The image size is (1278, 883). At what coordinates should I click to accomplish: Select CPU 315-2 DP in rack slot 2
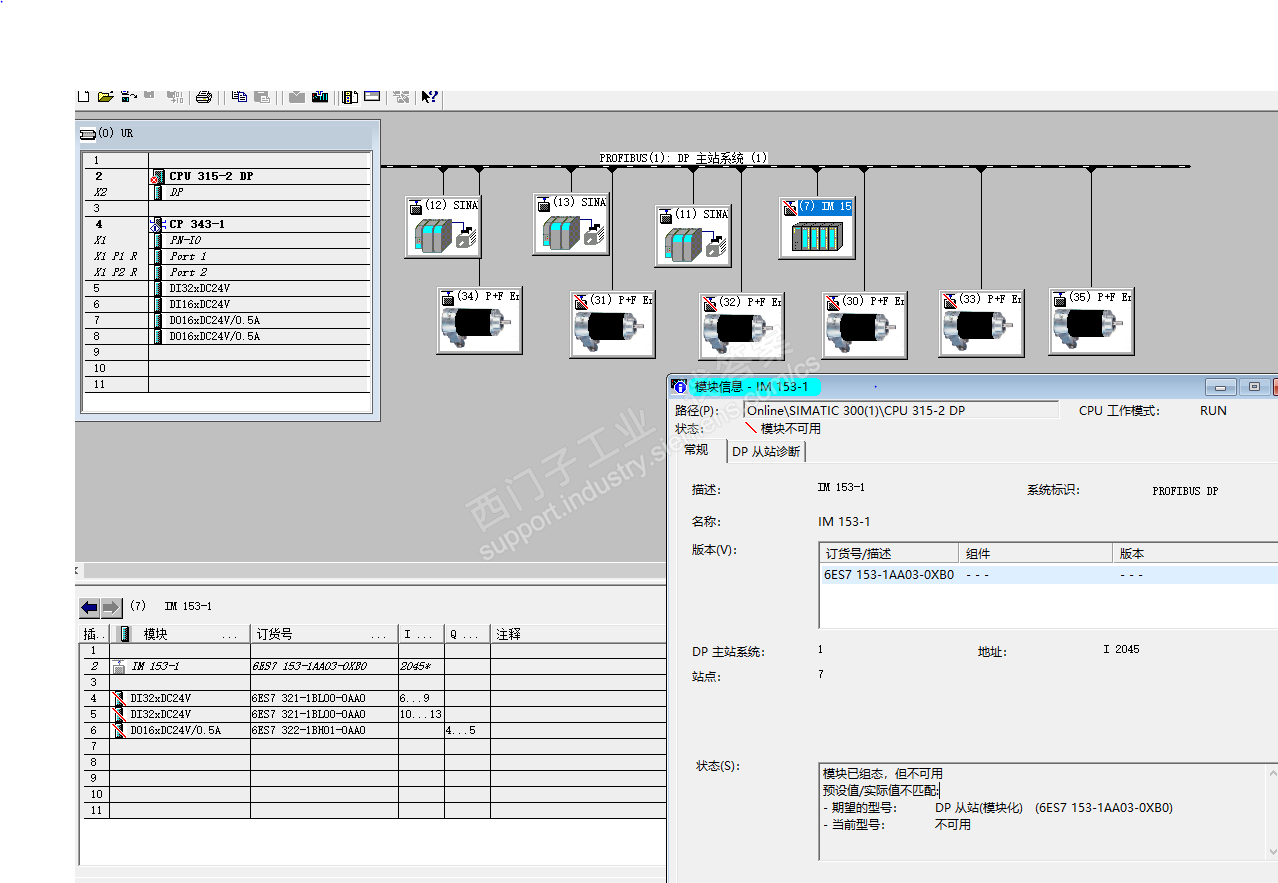click(227, 176)
